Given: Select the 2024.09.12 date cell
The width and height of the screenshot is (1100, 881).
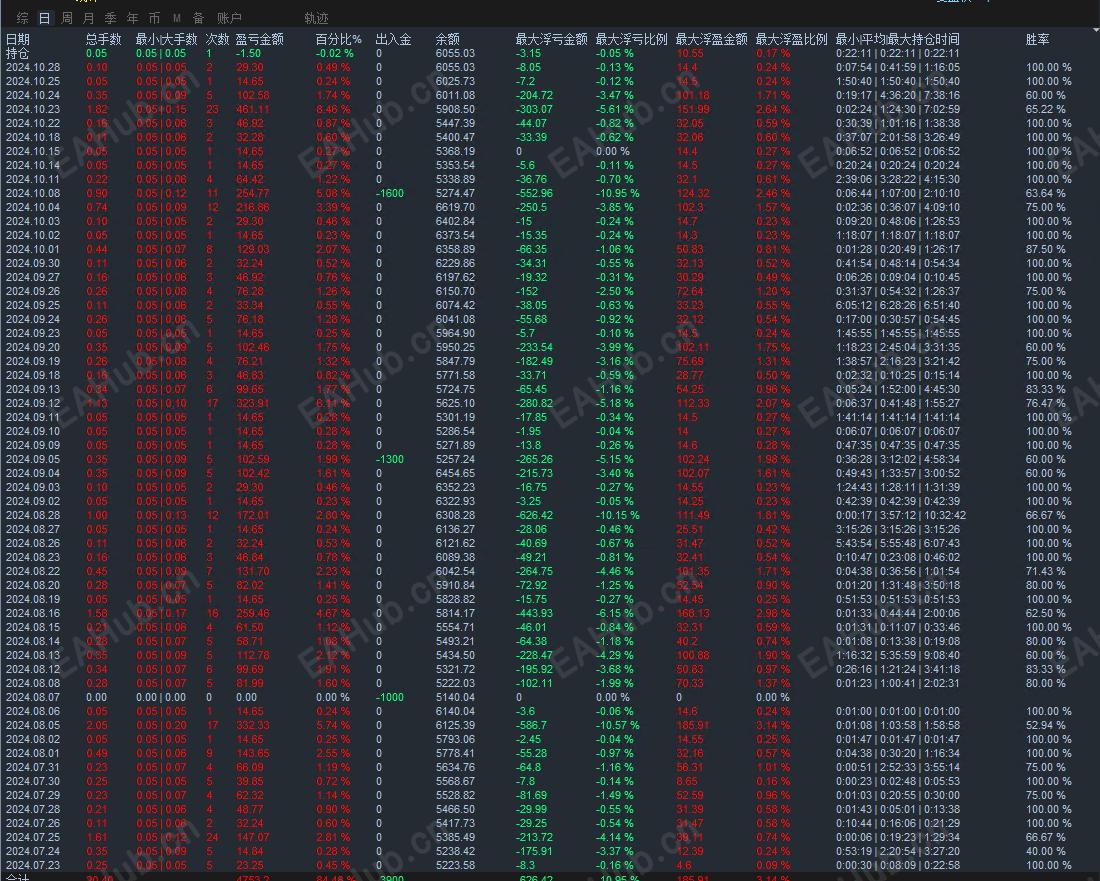Looking at the screenshot, I should pos(33,403).
